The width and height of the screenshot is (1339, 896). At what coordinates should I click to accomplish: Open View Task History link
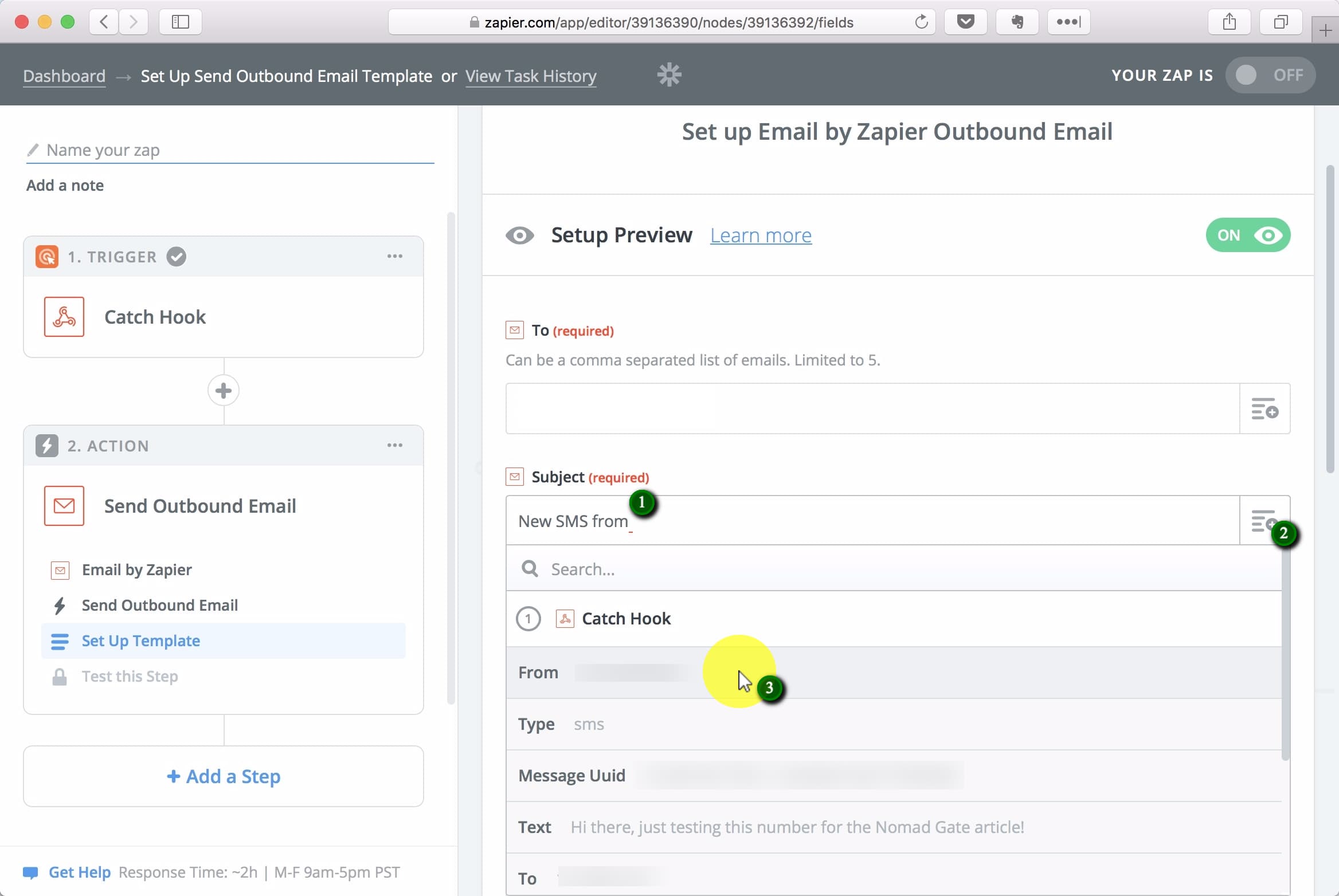tap(531, 76)
